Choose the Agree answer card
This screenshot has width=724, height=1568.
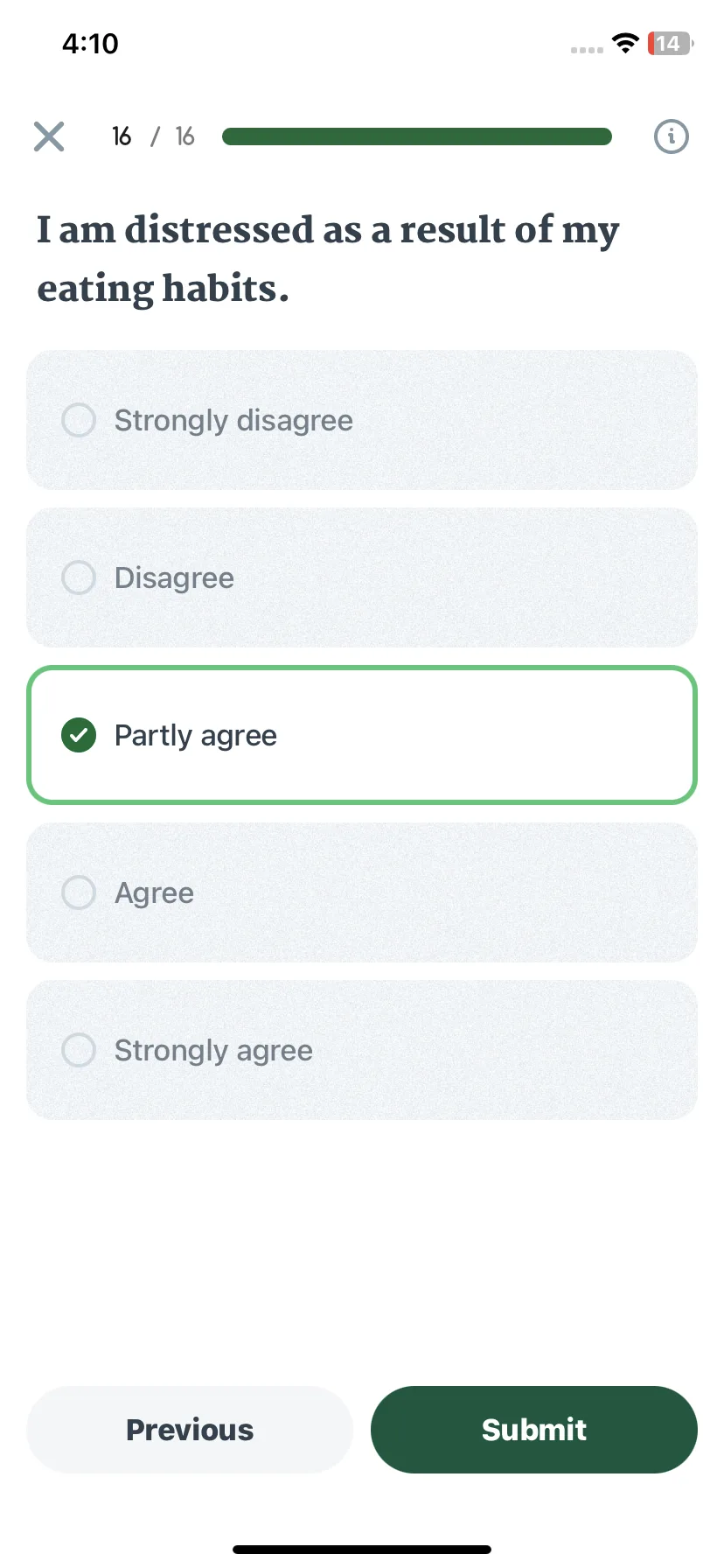click(x=362, y=892)
